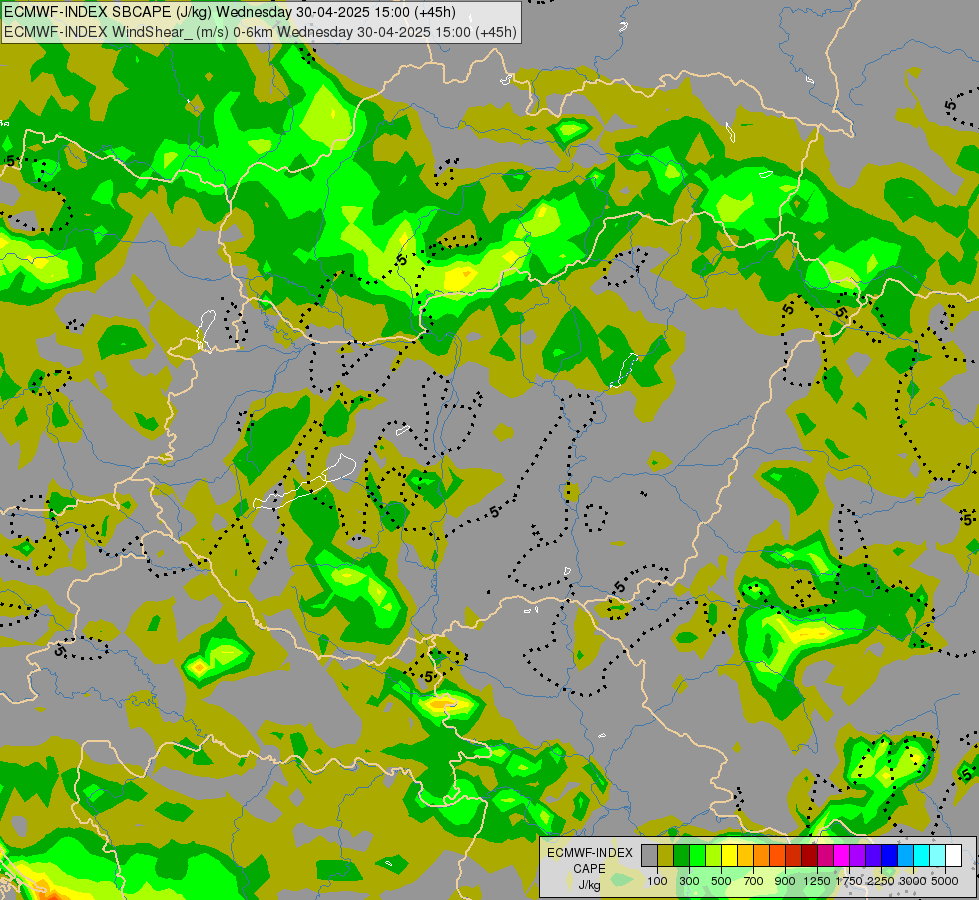
Task: Click the 1250 legend label
Action: (817, 881)
